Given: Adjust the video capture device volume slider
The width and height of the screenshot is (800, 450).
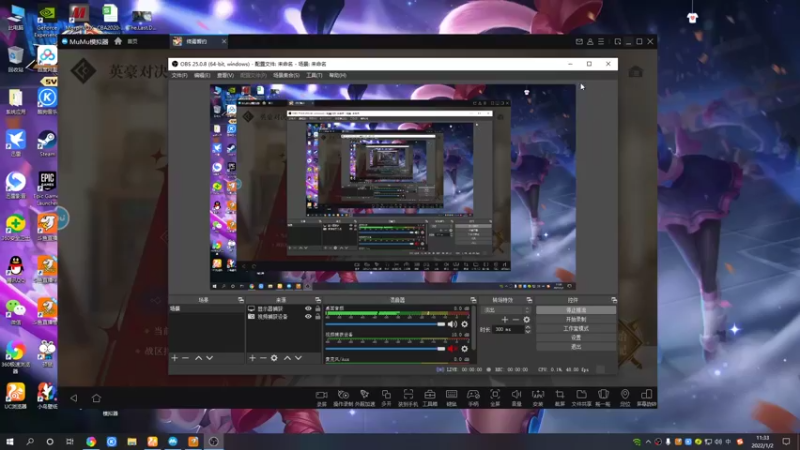Looking at the screenshot, I should click(x=385, y=349).
